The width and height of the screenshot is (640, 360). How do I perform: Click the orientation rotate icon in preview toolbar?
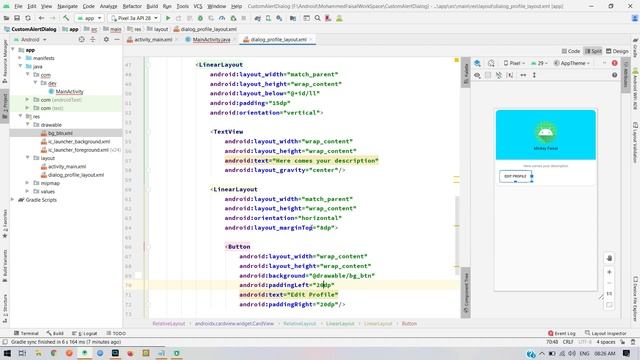point(491,63)
